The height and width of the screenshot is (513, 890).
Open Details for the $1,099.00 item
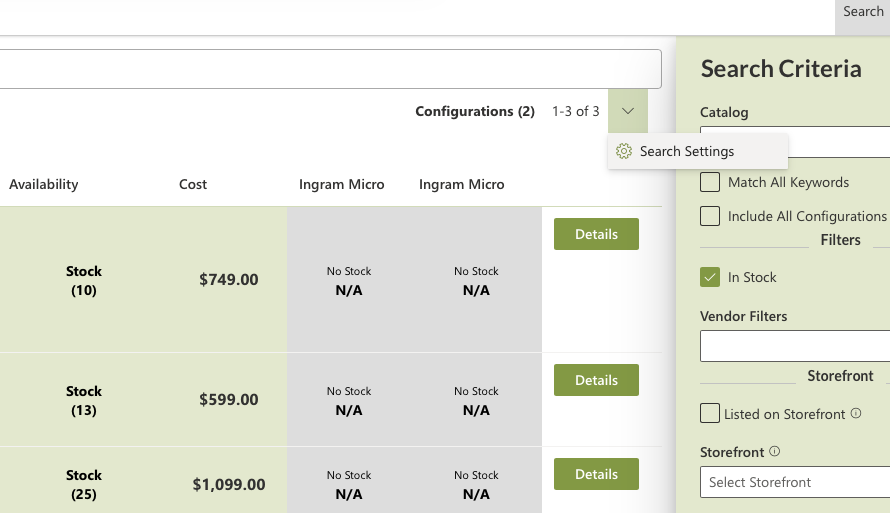(596, 474)
